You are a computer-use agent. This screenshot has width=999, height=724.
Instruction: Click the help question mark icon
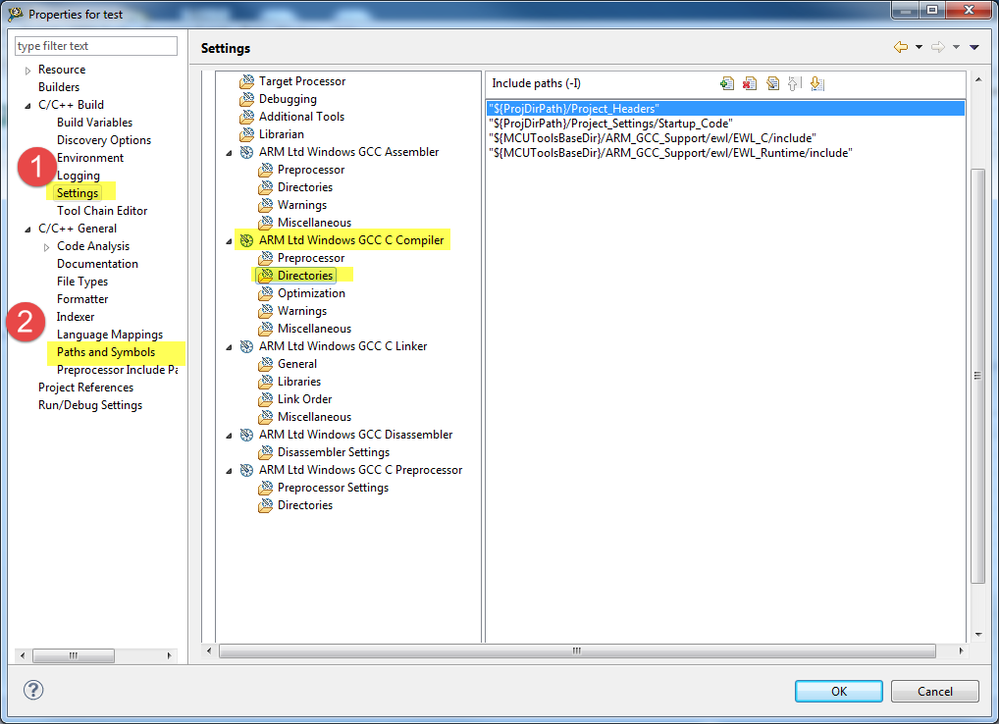pyautogui.click(x=33, y=690)
